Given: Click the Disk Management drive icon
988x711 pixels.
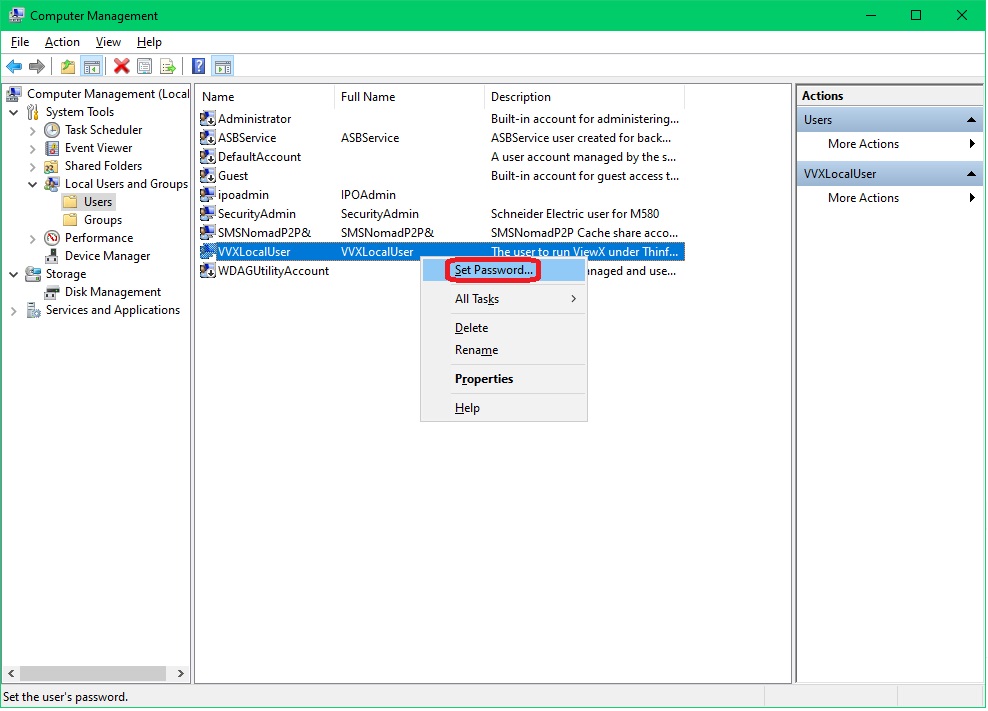Looking at the screenshot, I should [52, 292].
